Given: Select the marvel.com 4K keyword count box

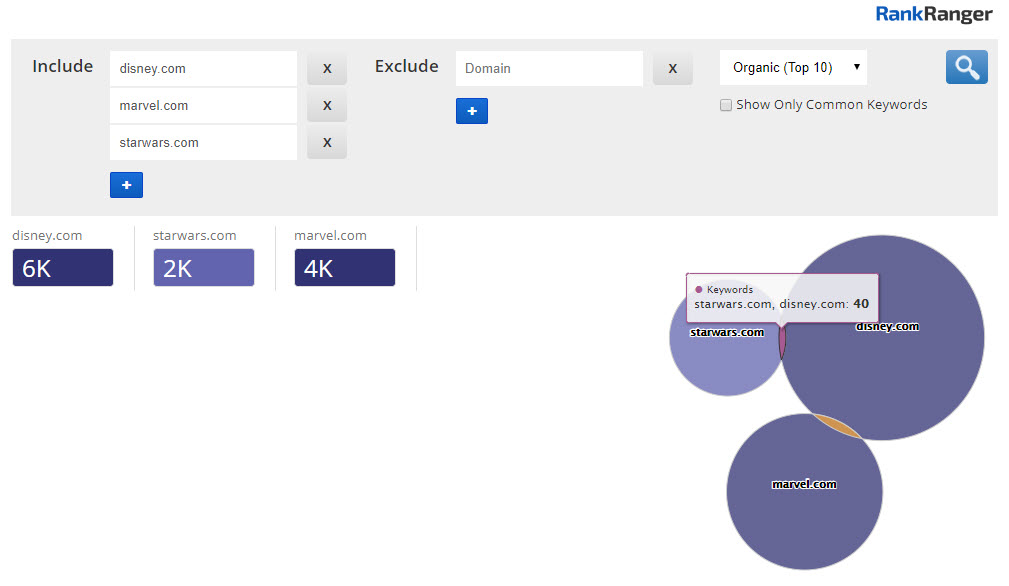Looking at the screenshot, I should coord(344,268).
